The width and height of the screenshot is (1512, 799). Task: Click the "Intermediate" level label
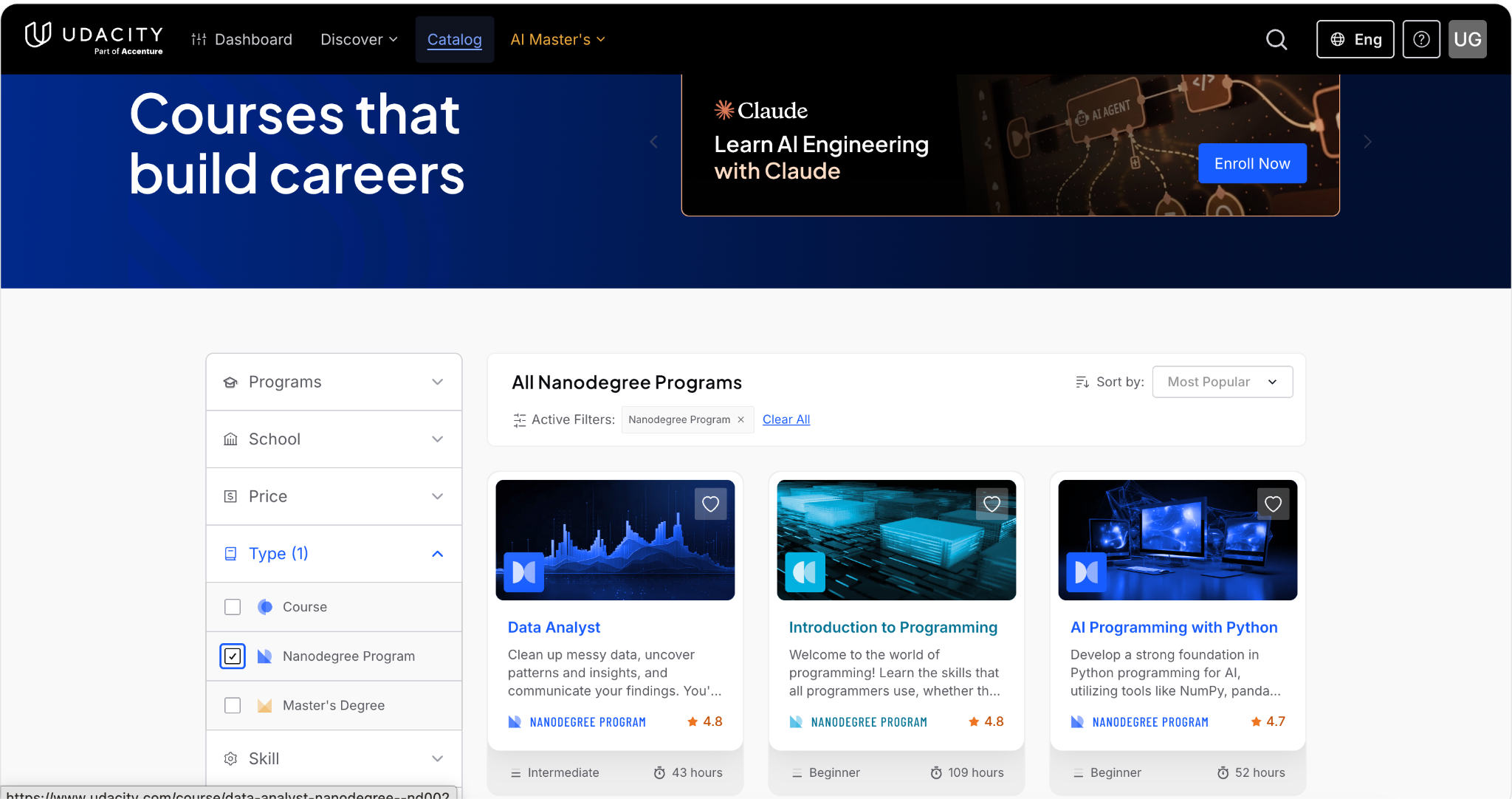tap(563, 773)
